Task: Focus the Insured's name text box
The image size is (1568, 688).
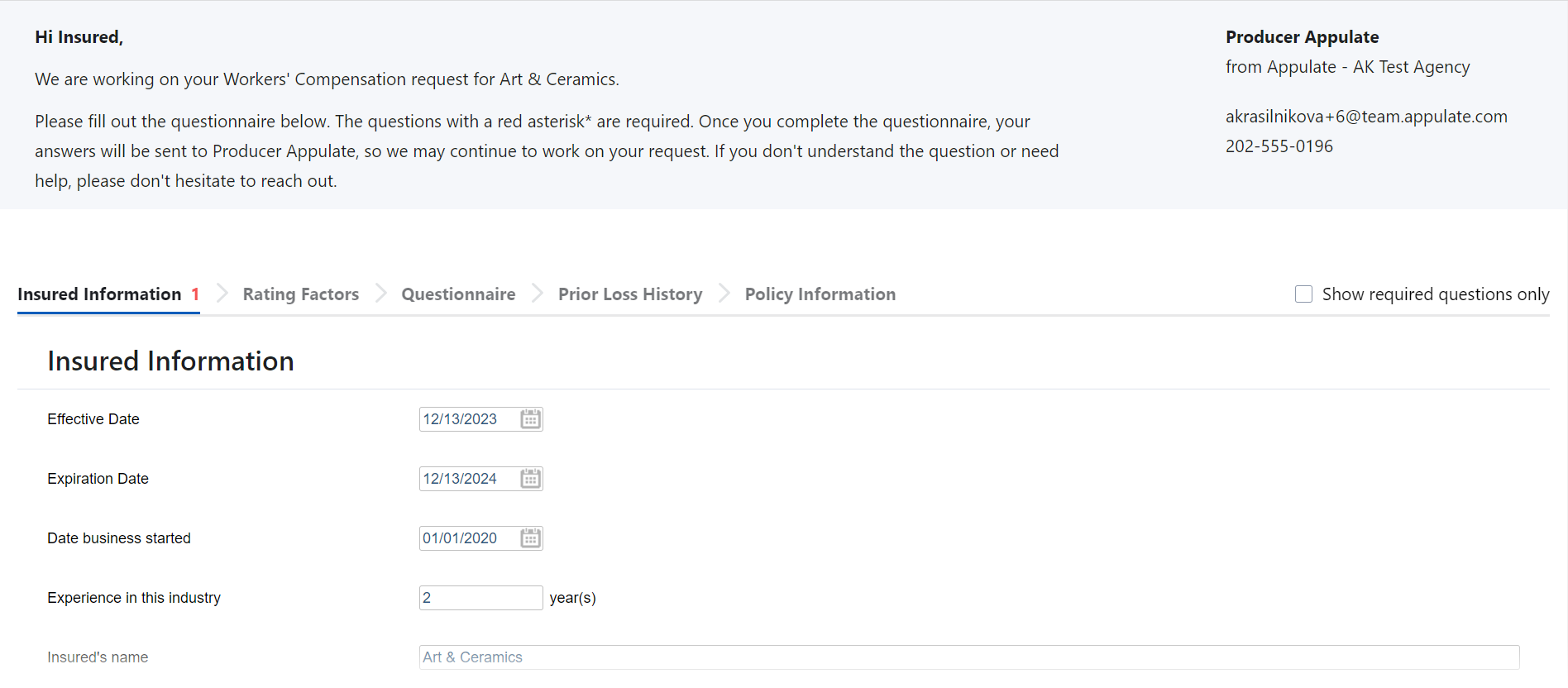Action: point(968,657)
